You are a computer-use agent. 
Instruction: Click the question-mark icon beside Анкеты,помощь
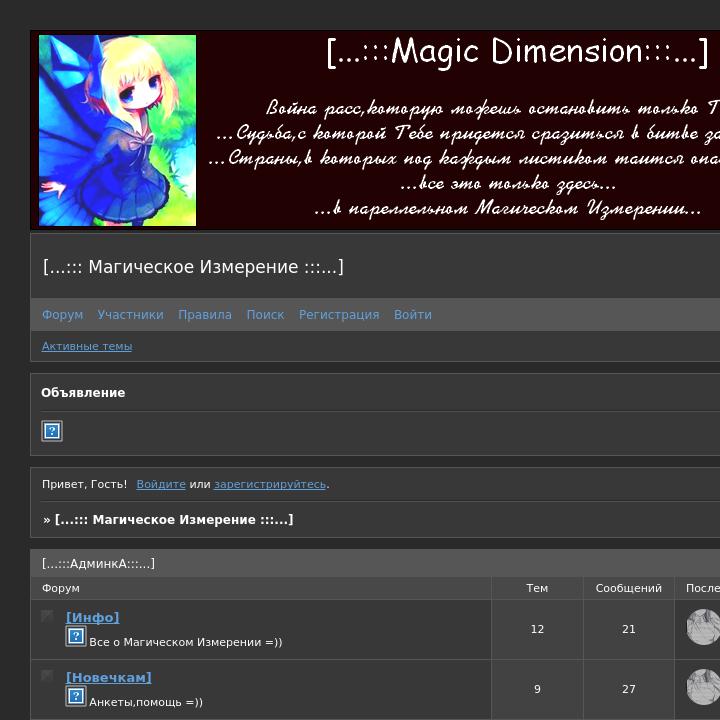76,696
